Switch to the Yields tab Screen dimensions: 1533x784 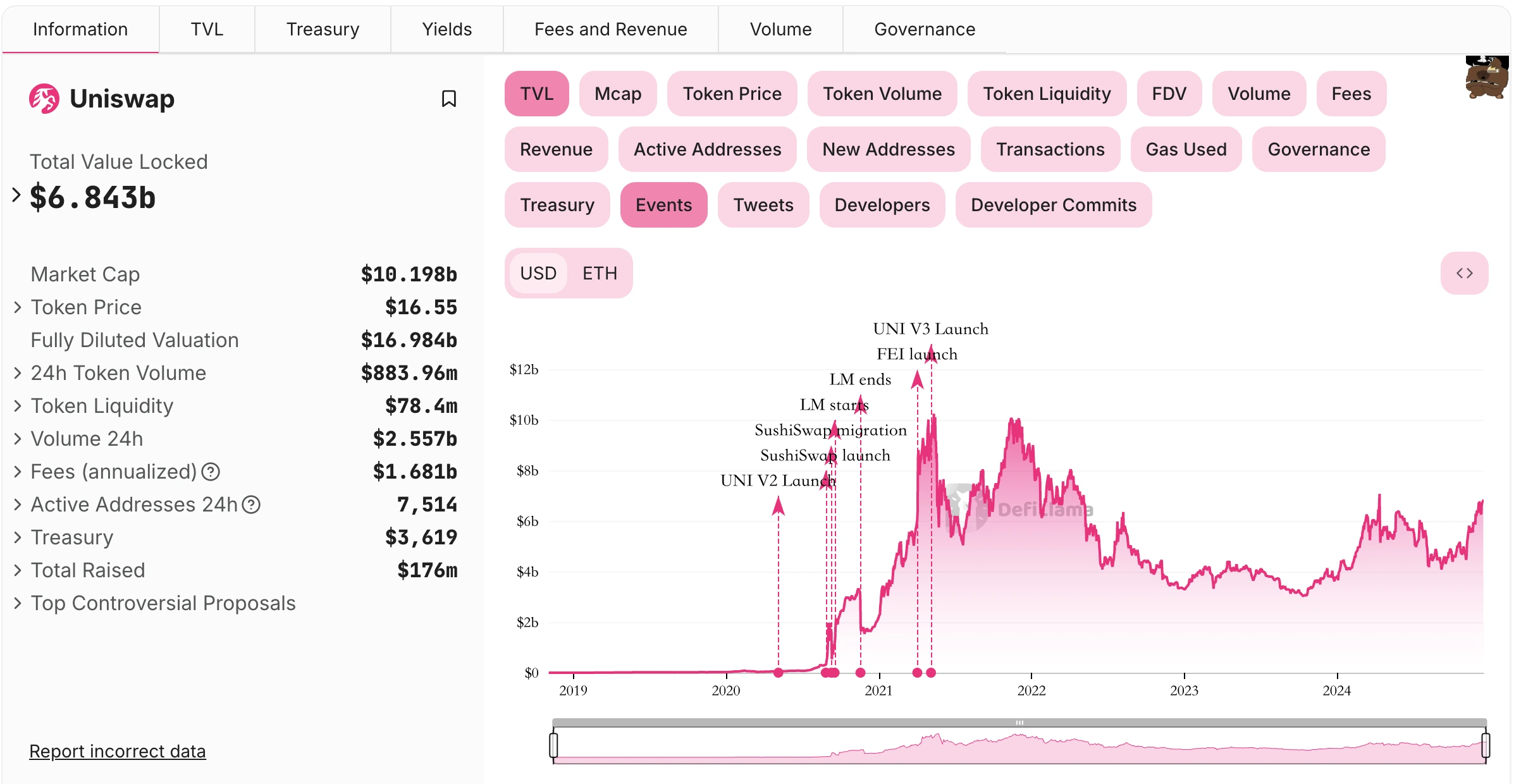446,29
